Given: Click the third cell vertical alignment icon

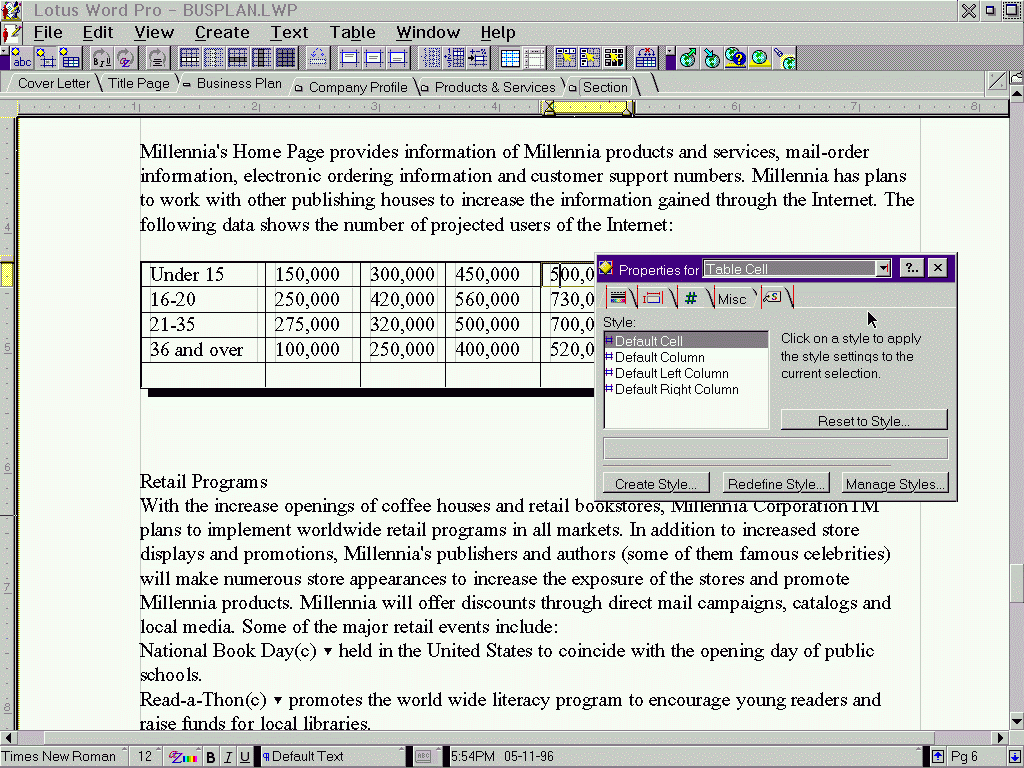Looking at the screenshot, I should [398, 59].
